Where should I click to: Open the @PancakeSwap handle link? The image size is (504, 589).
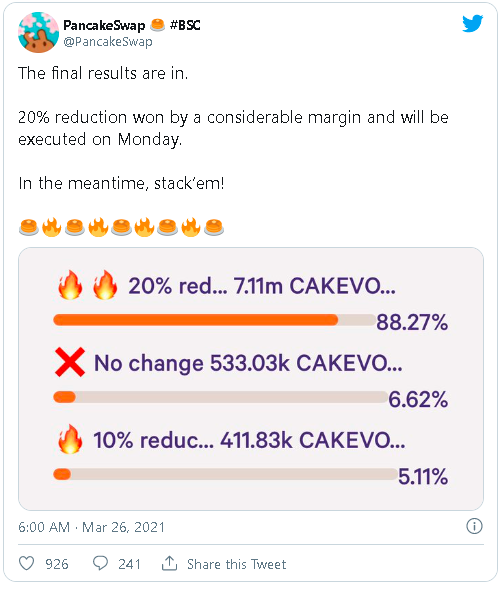[x=108, y=42]
